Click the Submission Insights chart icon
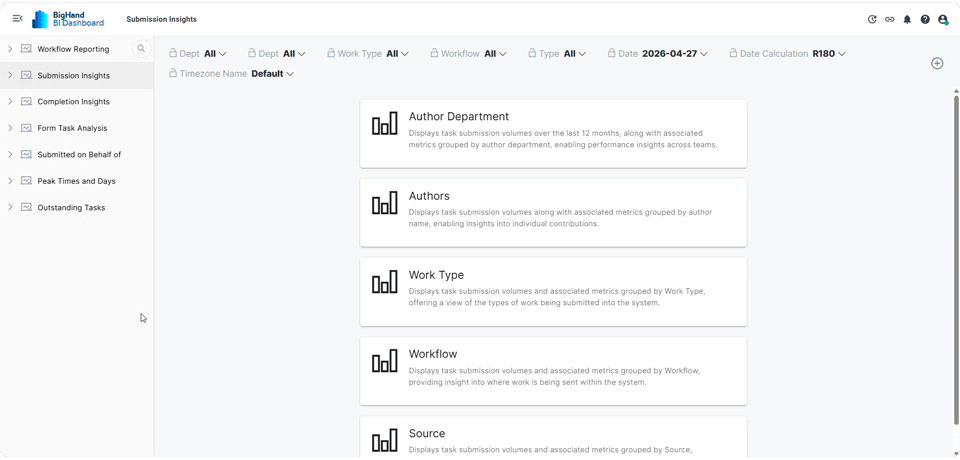Screen dimensions: 960x460 [x=26, y=75]
